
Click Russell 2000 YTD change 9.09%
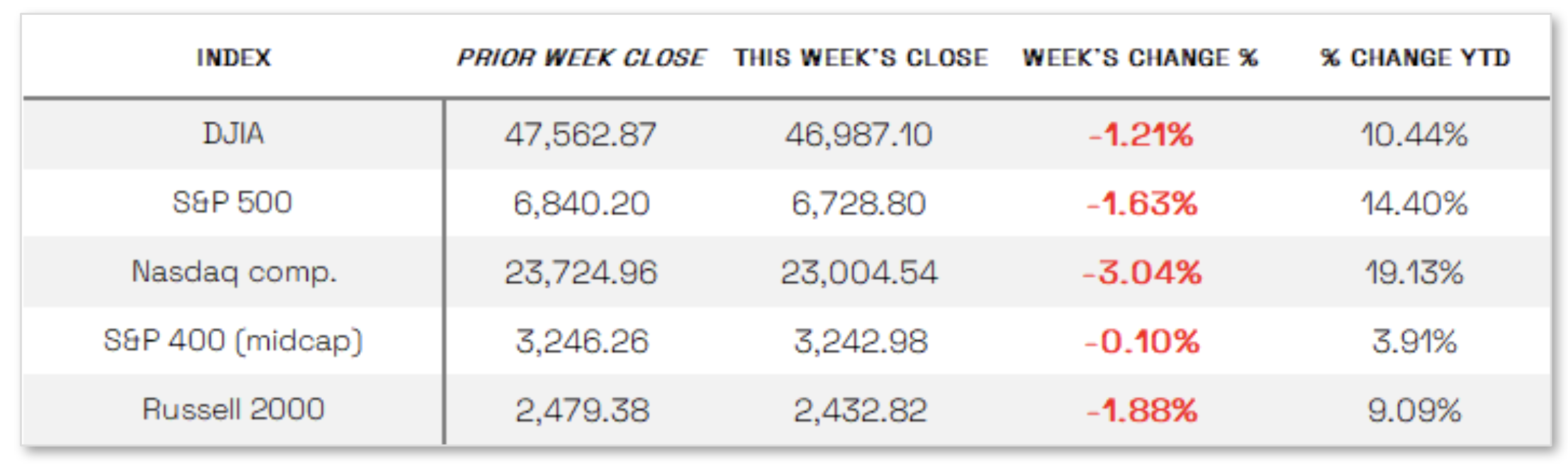click(x=1414, y=410)
